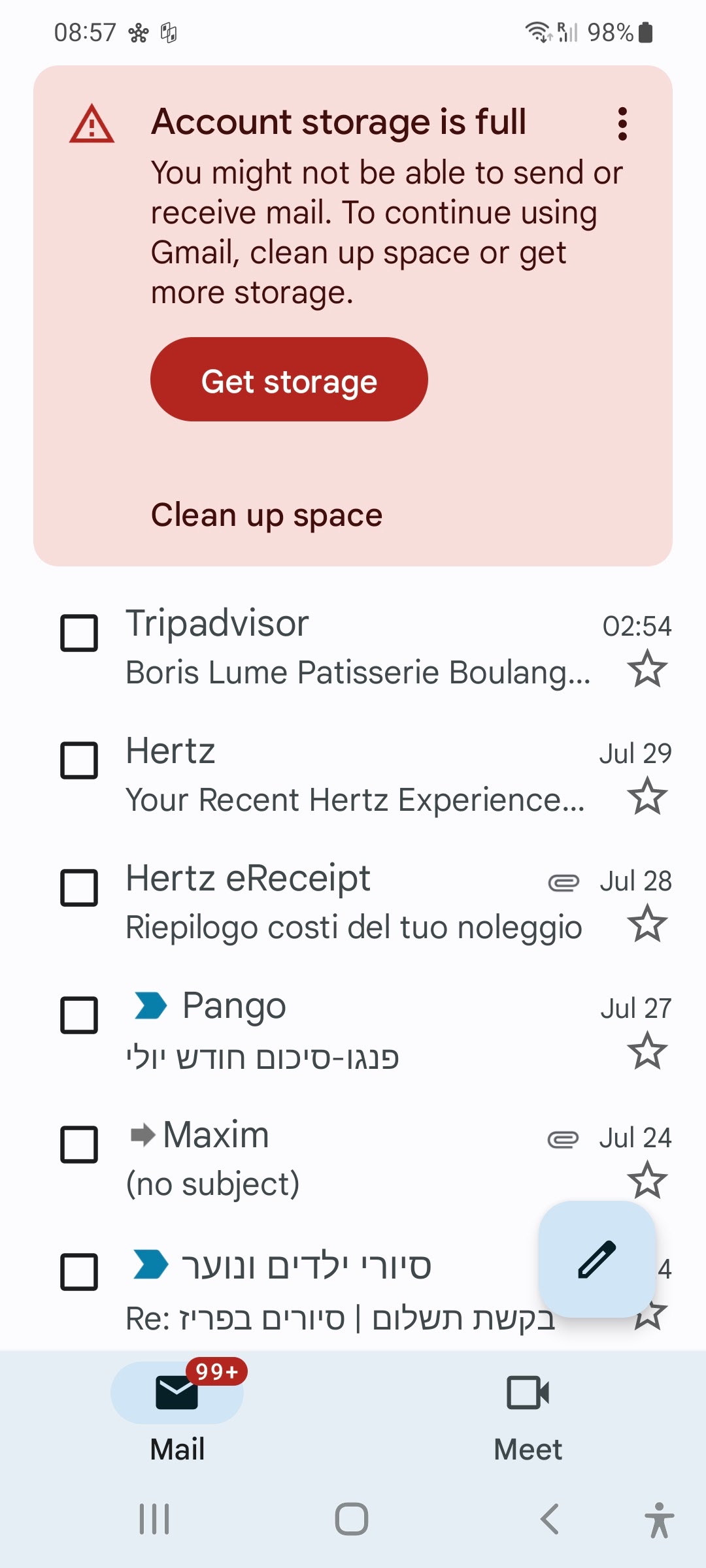
Task: Star the Pango email
Action: (647, 1051)
